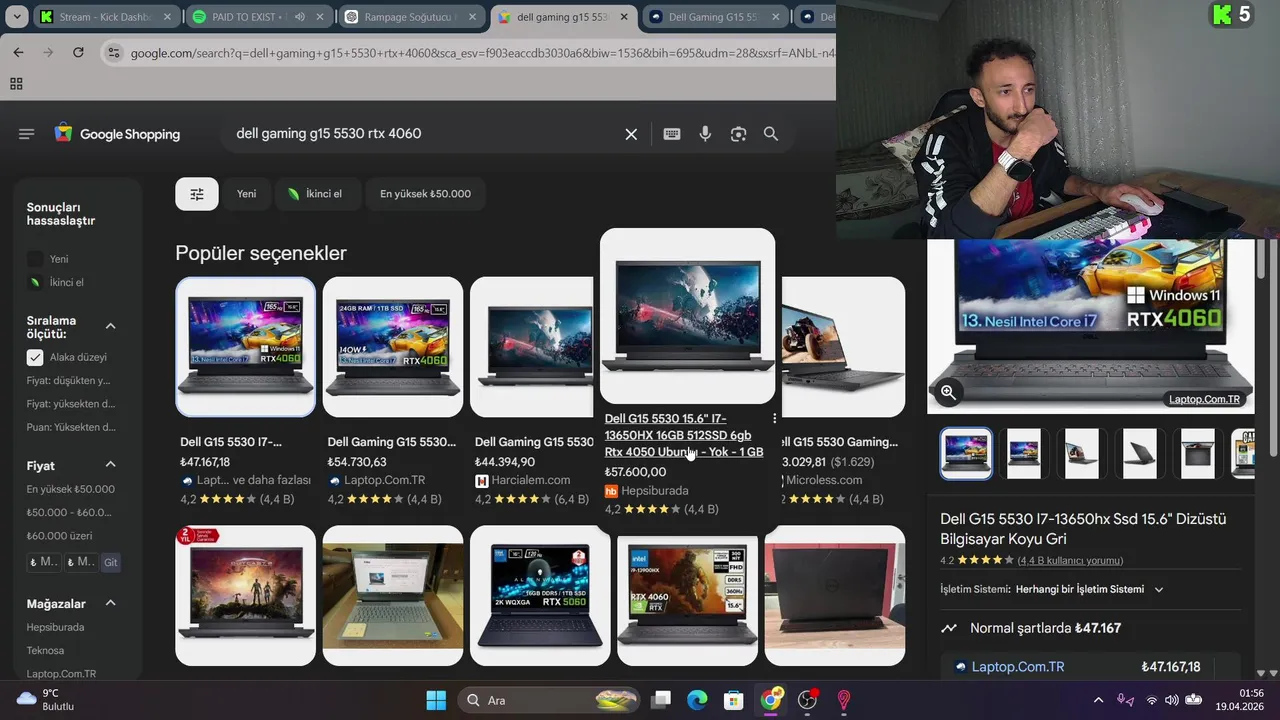Check the Yeni checkbox in sidebar
The image size is (1280, 720).
tap(35, 259)
